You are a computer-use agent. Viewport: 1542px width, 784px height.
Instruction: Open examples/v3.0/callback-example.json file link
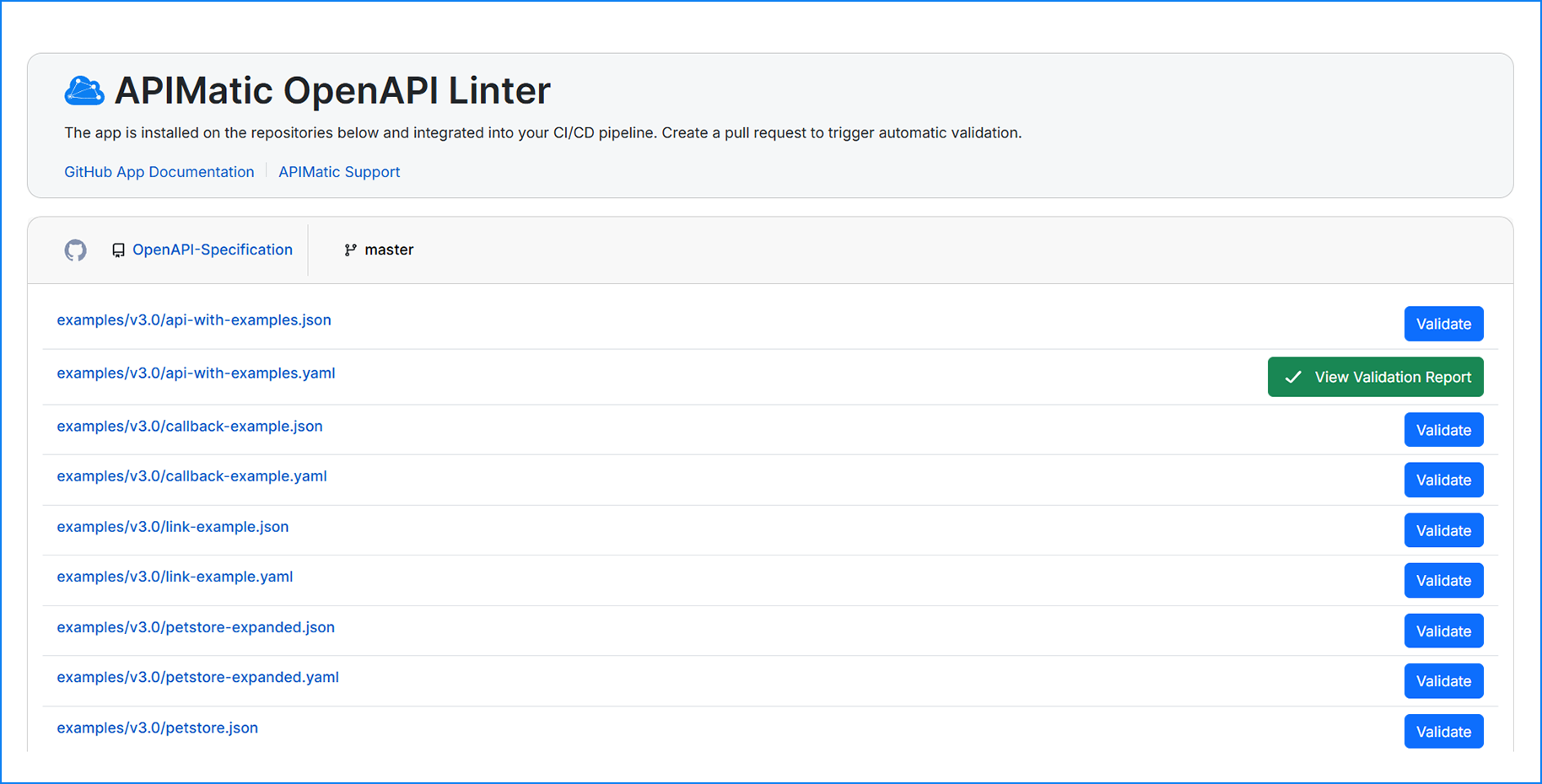coord(190,426)
